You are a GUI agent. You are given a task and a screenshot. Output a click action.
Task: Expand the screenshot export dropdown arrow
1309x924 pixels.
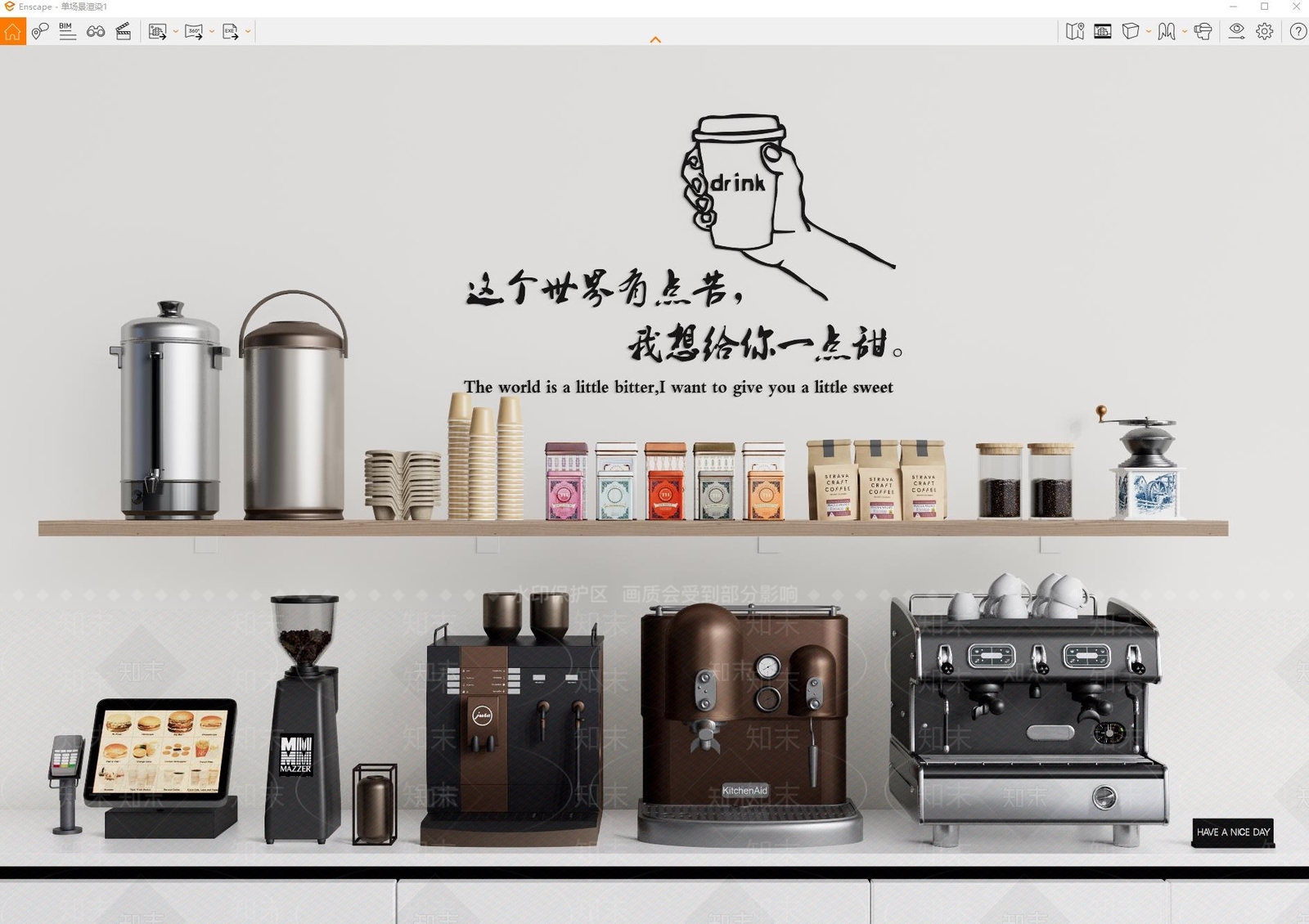point(176,32)
